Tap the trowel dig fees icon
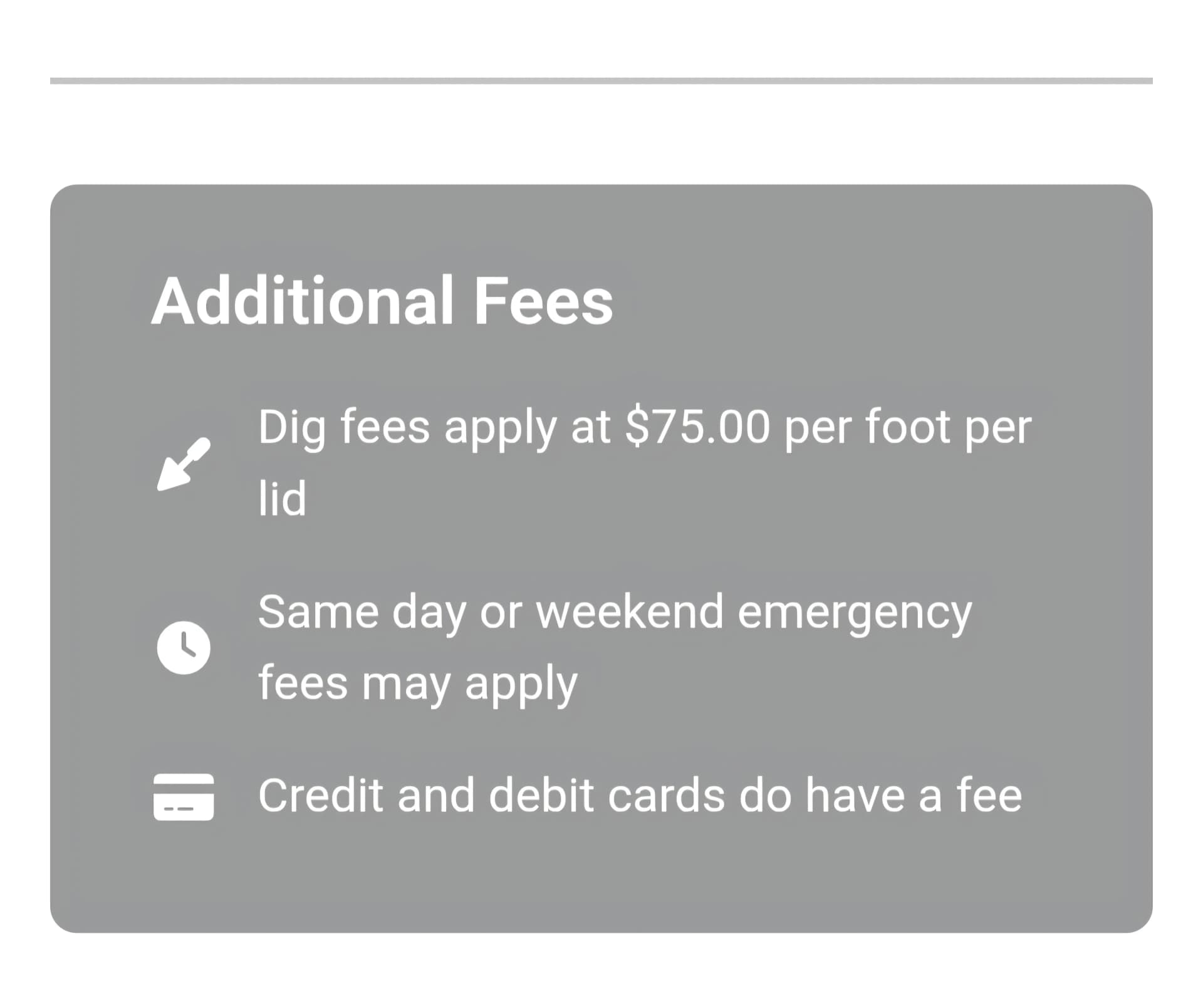Screen dimensions: 1203x1008 coord(184,464)
